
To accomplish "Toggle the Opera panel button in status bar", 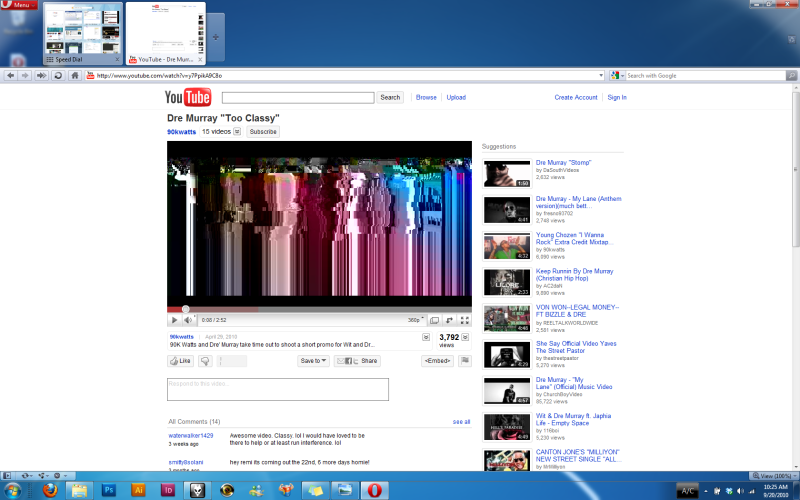I will (7, 476).
